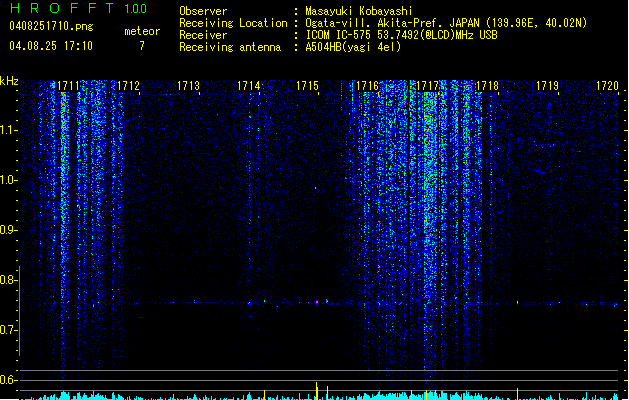Click the Receiving Location label

click(x=233, y=23)
